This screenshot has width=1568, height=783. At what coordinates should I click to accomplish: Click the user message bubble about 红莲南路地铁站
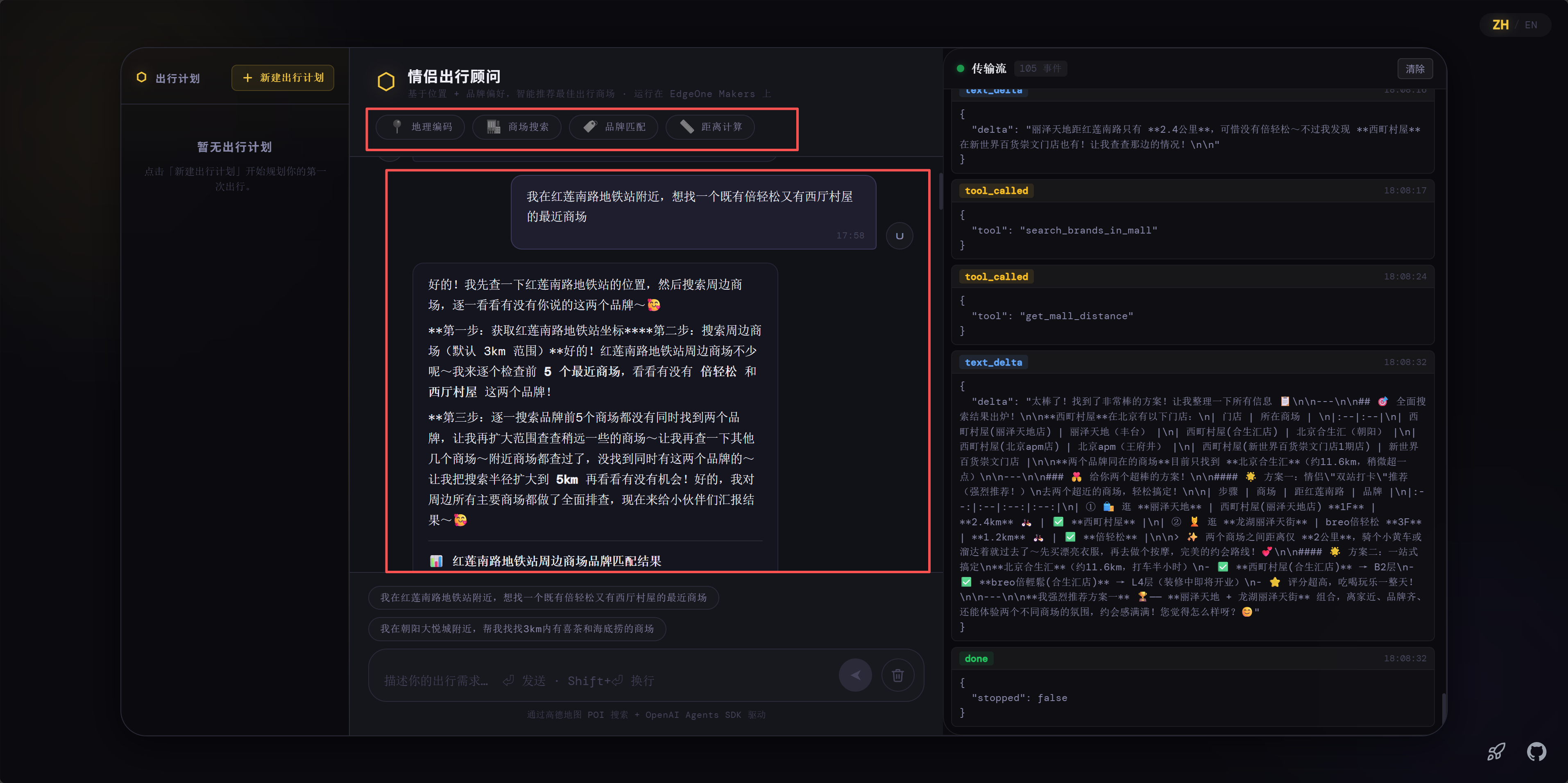click(693, 212)
